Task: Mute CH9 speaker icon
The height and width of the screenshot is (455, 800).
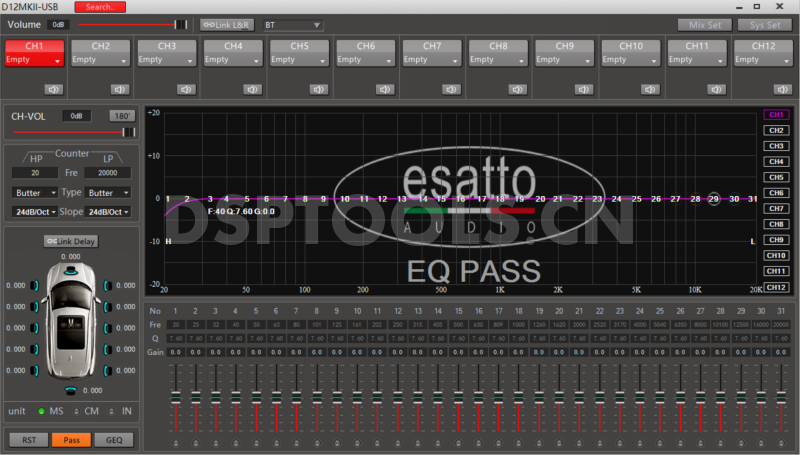Action: (x=584, y=90)
